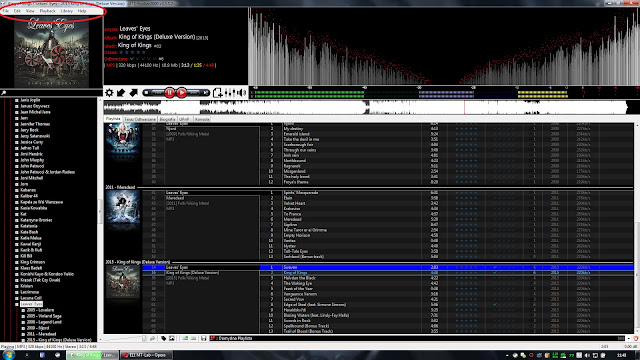Seek within the waveform seekbar
The image size is (640, 360).
pyautogui.click(x=365, y=107)
